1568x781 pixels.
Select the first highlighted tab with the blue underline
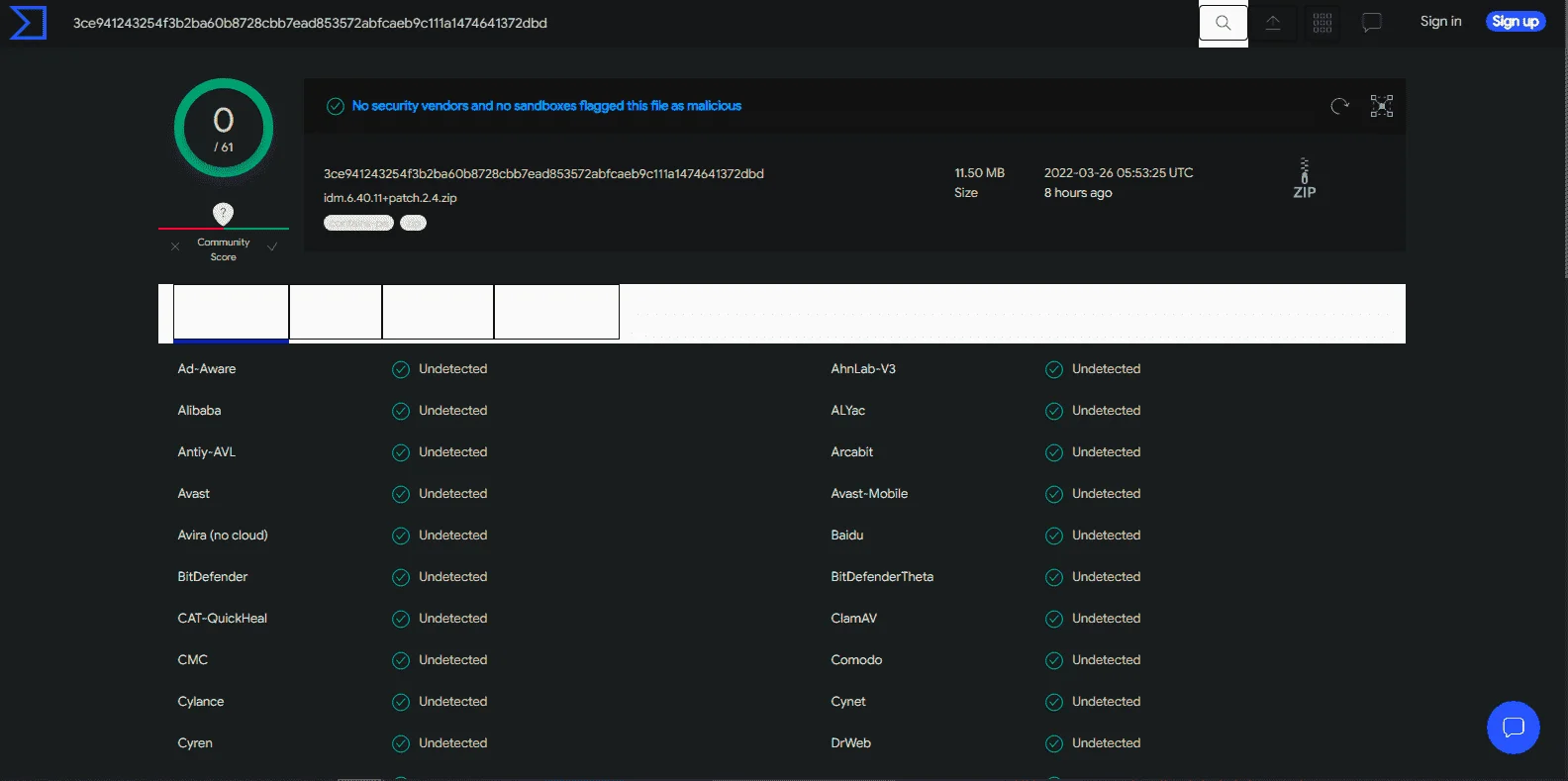pyautogui.click(x=232, y=313)
